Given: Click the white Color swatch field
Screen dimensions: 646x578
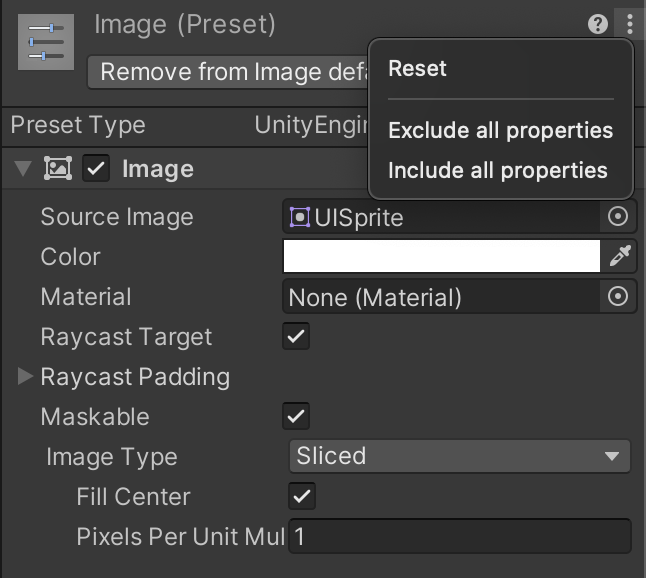Looking at the screenshot, I should coord(442,256).
